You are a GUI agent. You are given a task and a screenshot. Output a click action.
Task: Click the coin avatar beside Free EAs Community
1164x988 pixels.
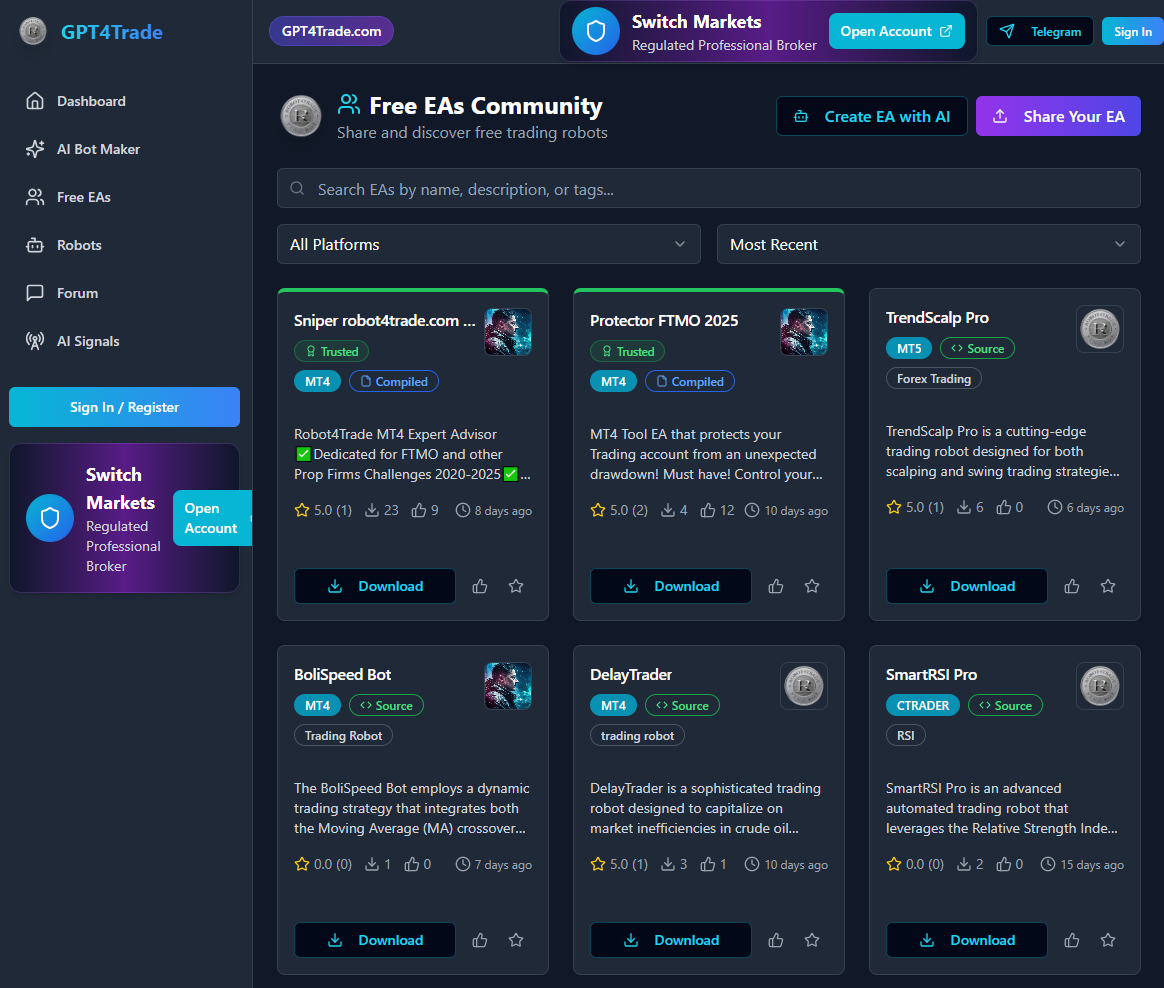(x=300, y=116)
